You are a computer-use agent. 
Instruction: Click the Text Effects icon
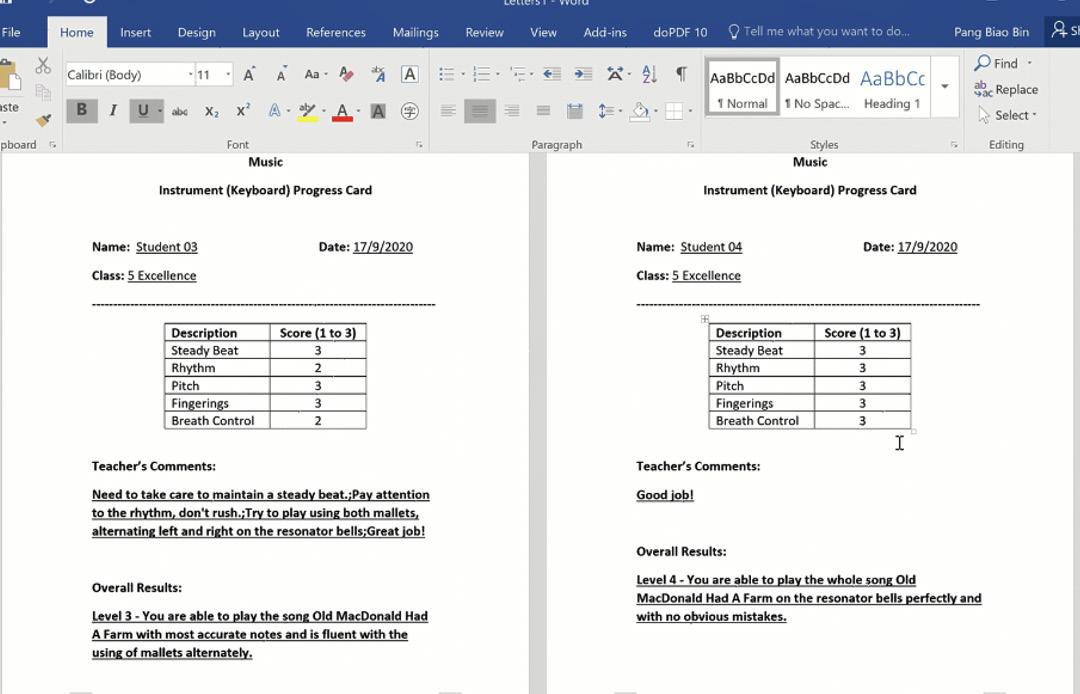pyautogui.click(x=274, y=111)
